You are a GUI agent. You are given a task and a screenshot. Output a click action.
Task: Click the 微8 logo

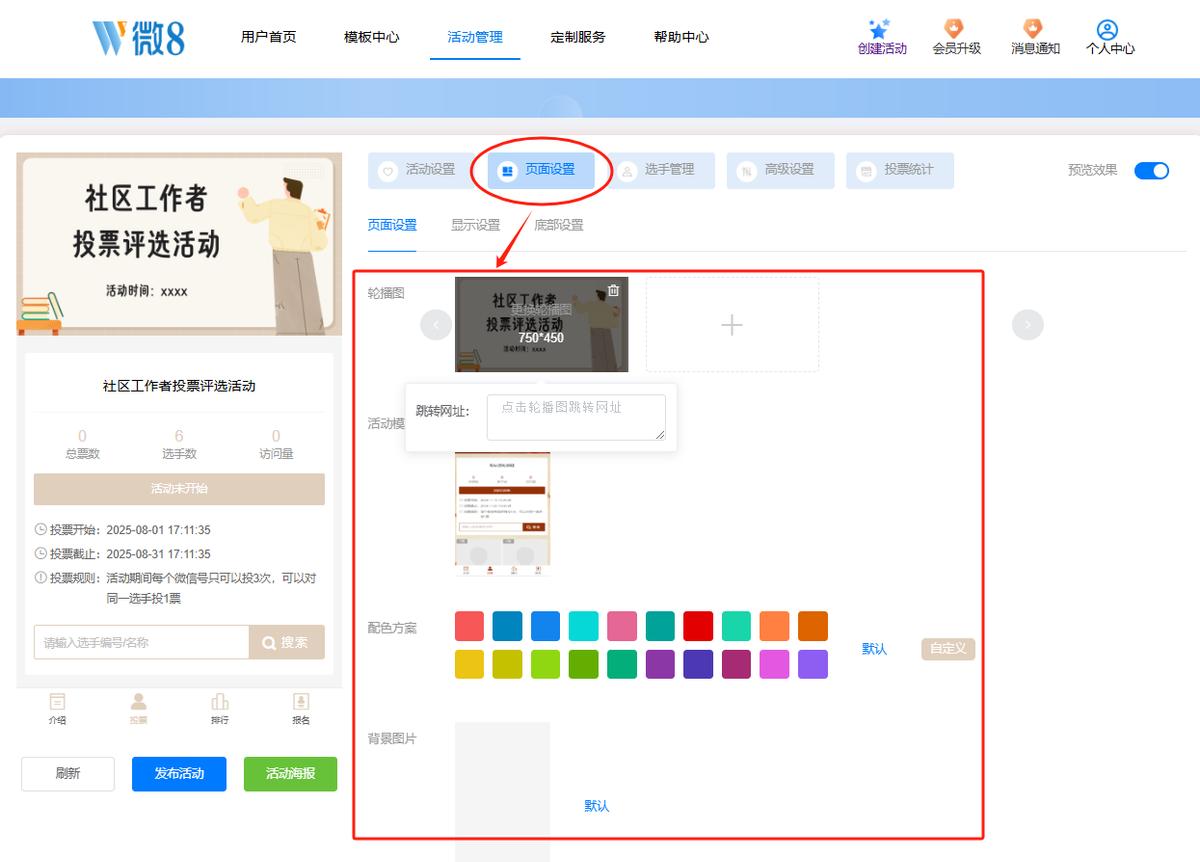(138, 37)
